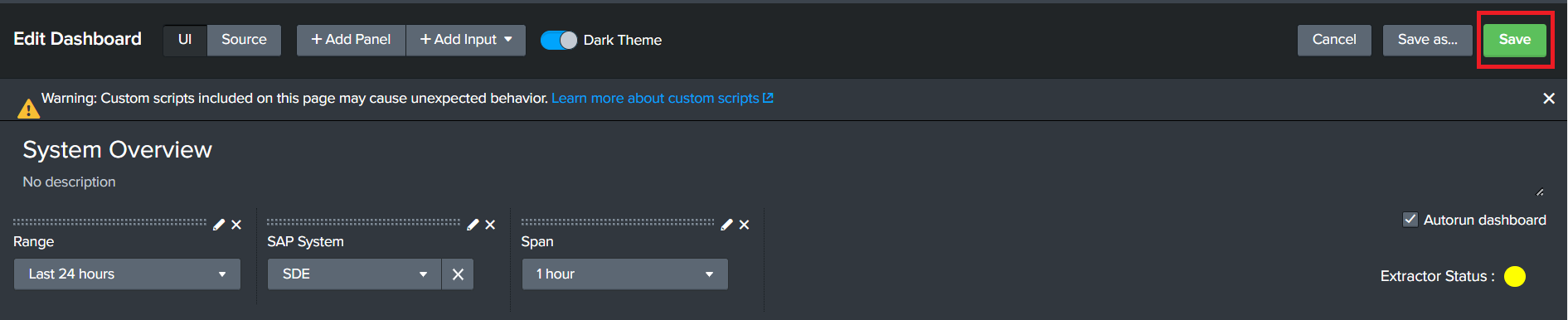Remove the Span input with its X icon

(x=744, y=225)
